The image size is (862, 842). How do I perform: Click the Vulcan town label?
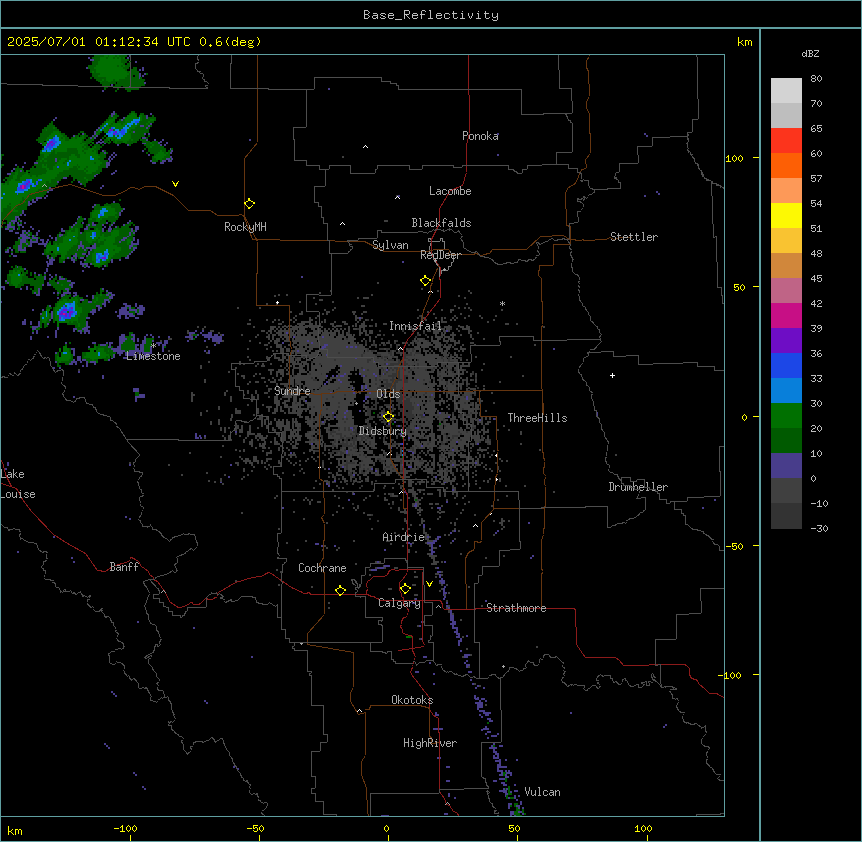pos(542,792)
